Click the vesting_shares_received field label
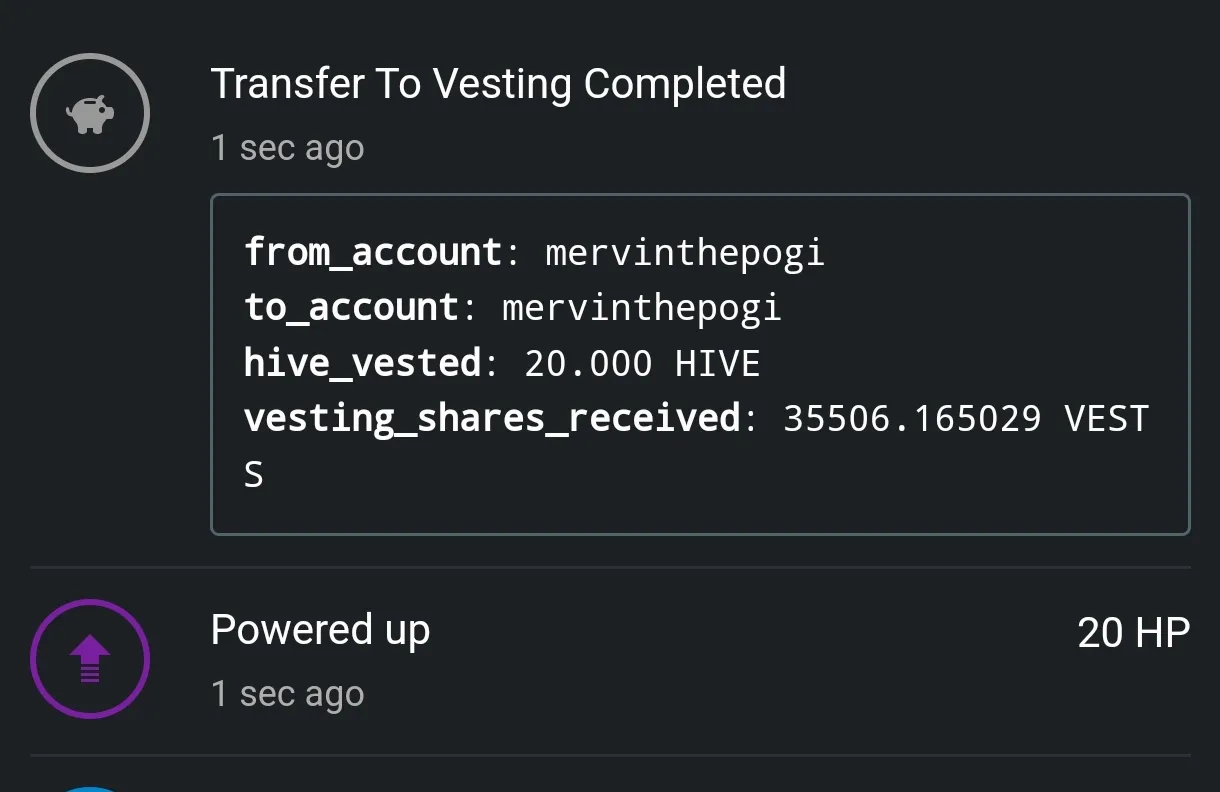This screenshot has height=792, width=1220. 492,419
